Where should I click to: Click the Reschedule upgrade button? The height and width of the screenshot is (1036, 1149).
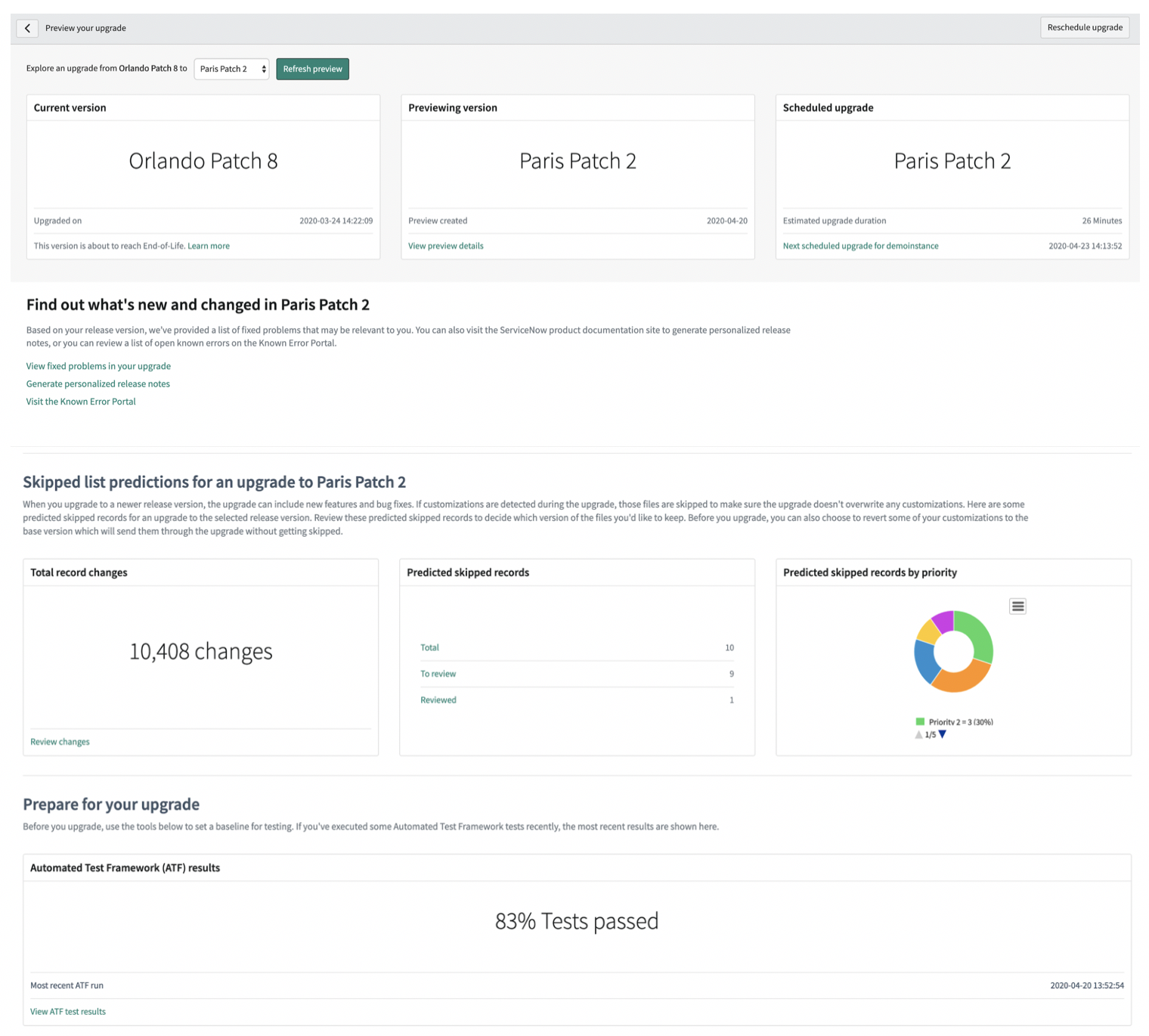pyautogui.click(x=1085, y=27)
